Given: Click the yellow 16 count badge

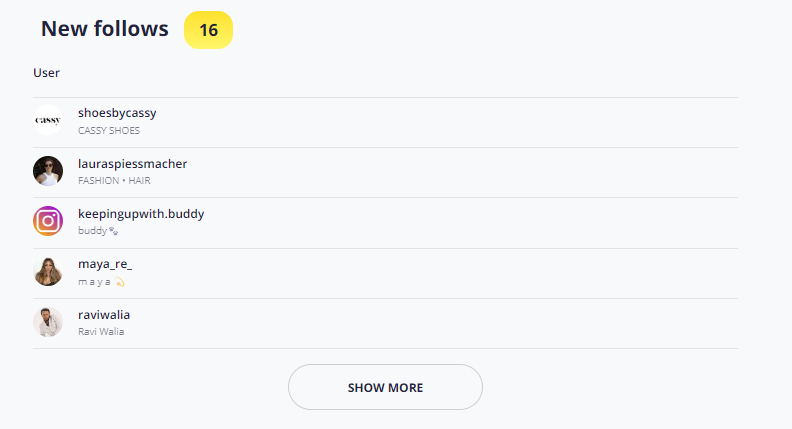Looking at the screenshot, I should click(x=209, y=30).
